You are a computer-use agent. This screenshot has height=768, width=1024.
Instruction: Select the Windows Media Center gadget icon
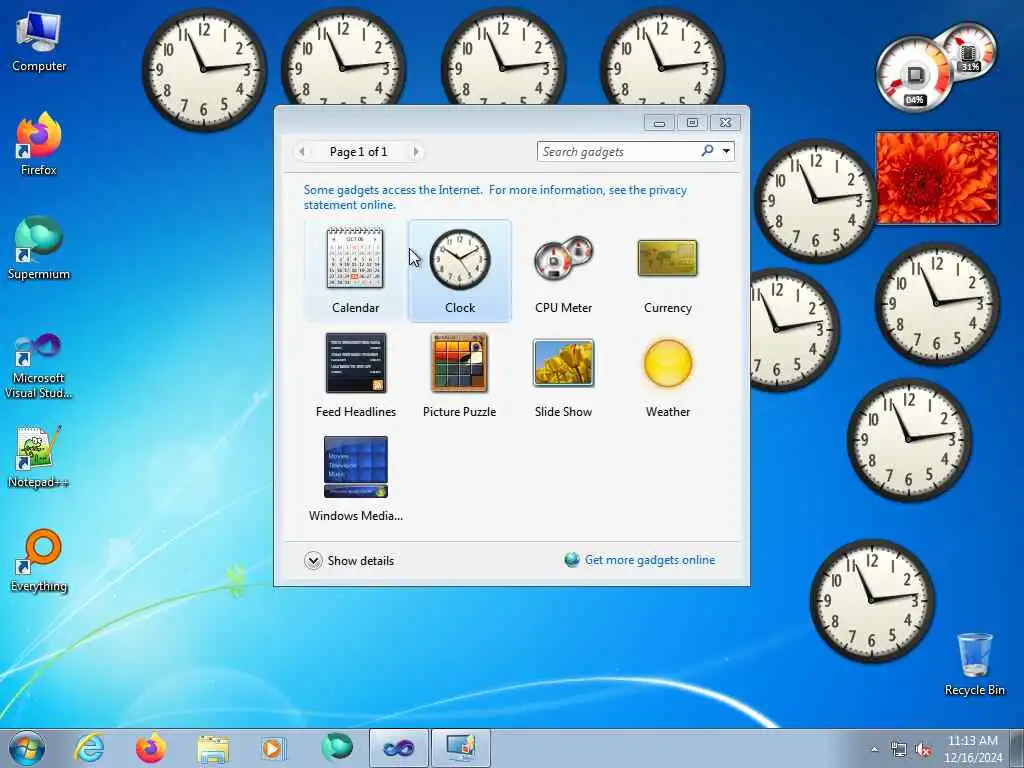coord(356,466)
